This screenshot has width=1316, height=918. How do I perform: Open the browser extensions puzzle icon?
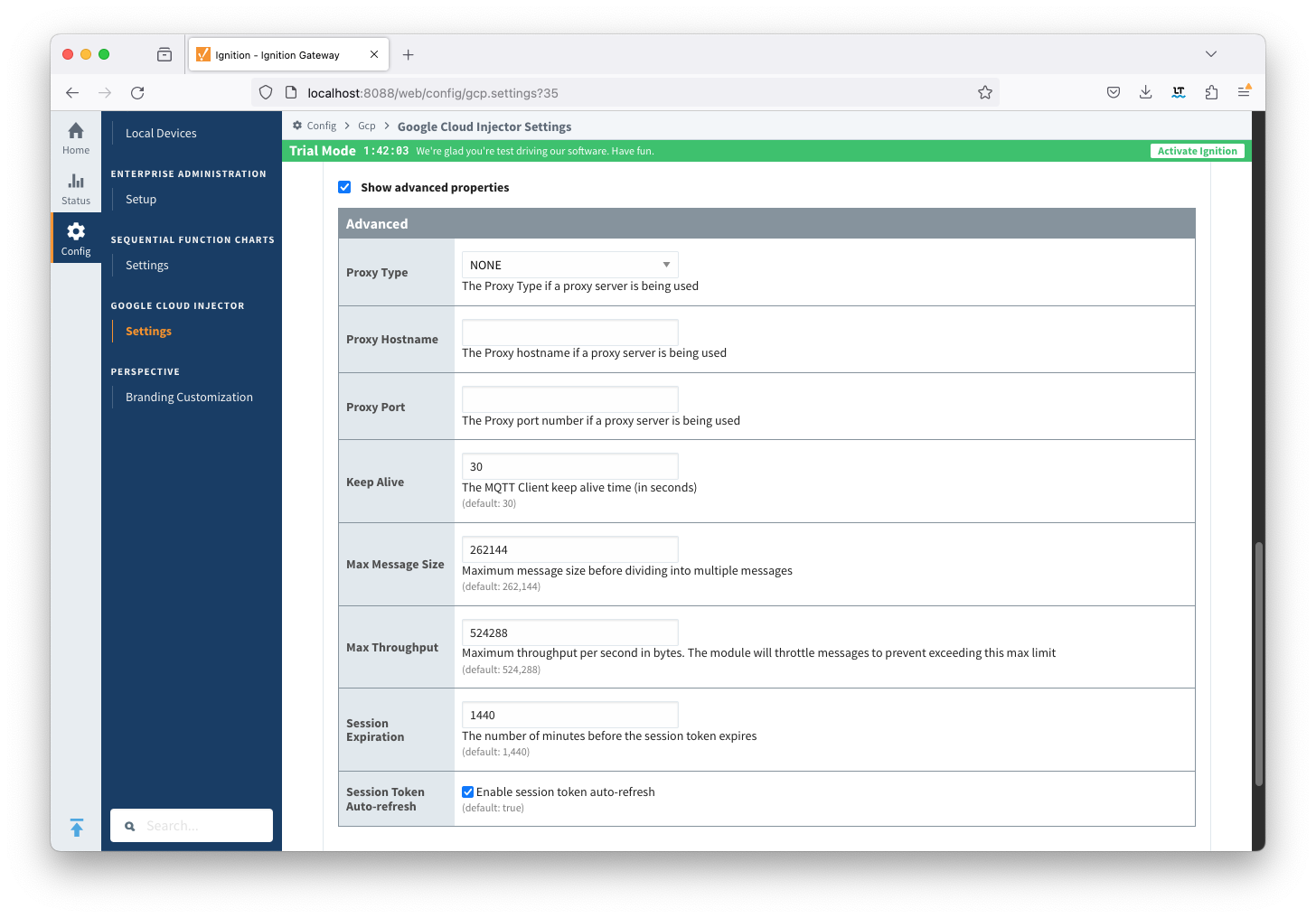tap(1211, 92)
